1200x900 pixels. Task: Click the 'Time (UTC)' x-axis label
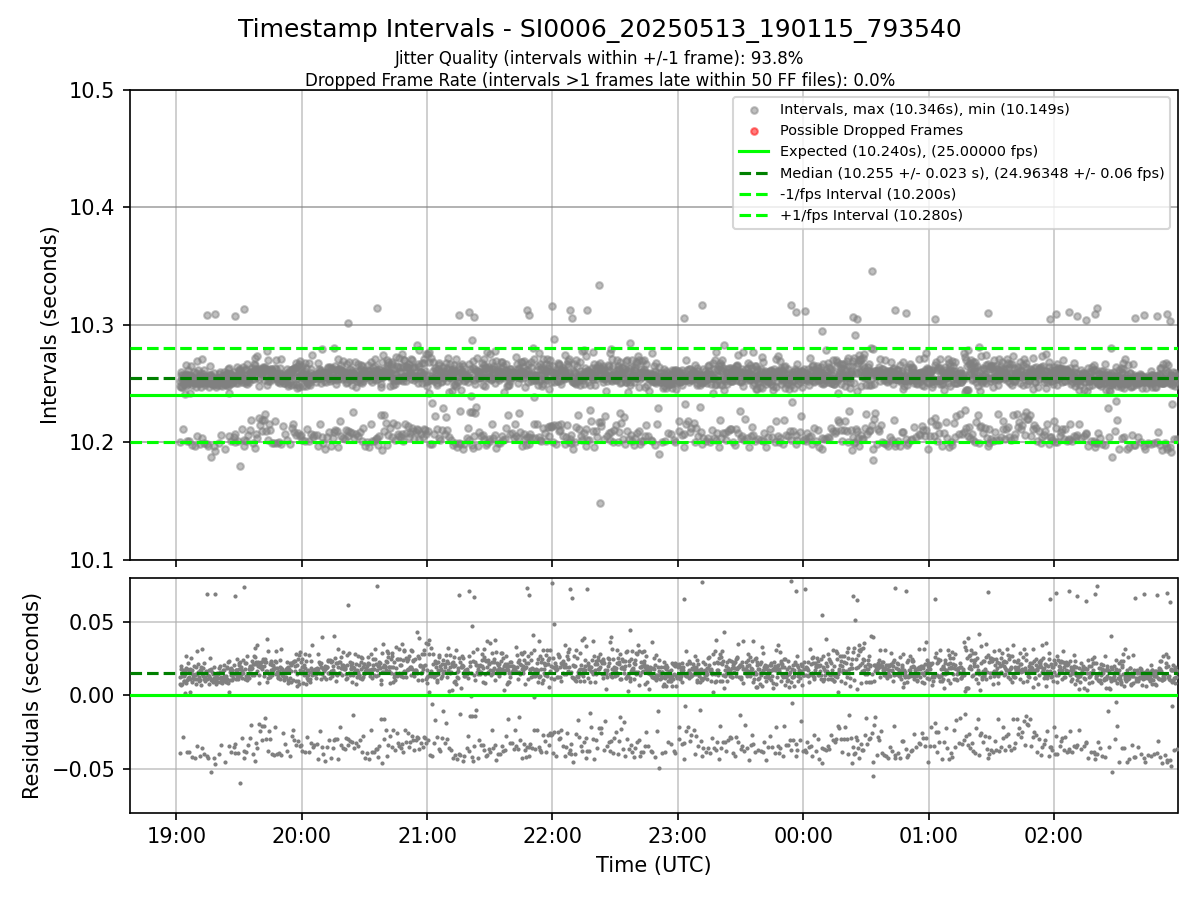click(653, 865)
